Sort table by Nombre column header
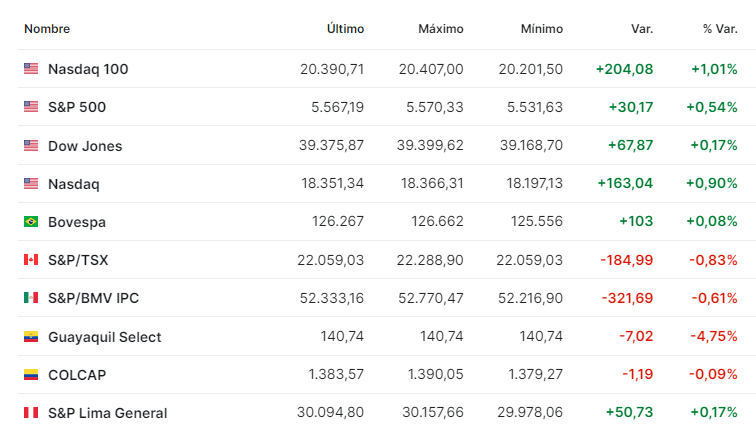 click(x=47, y=29)
